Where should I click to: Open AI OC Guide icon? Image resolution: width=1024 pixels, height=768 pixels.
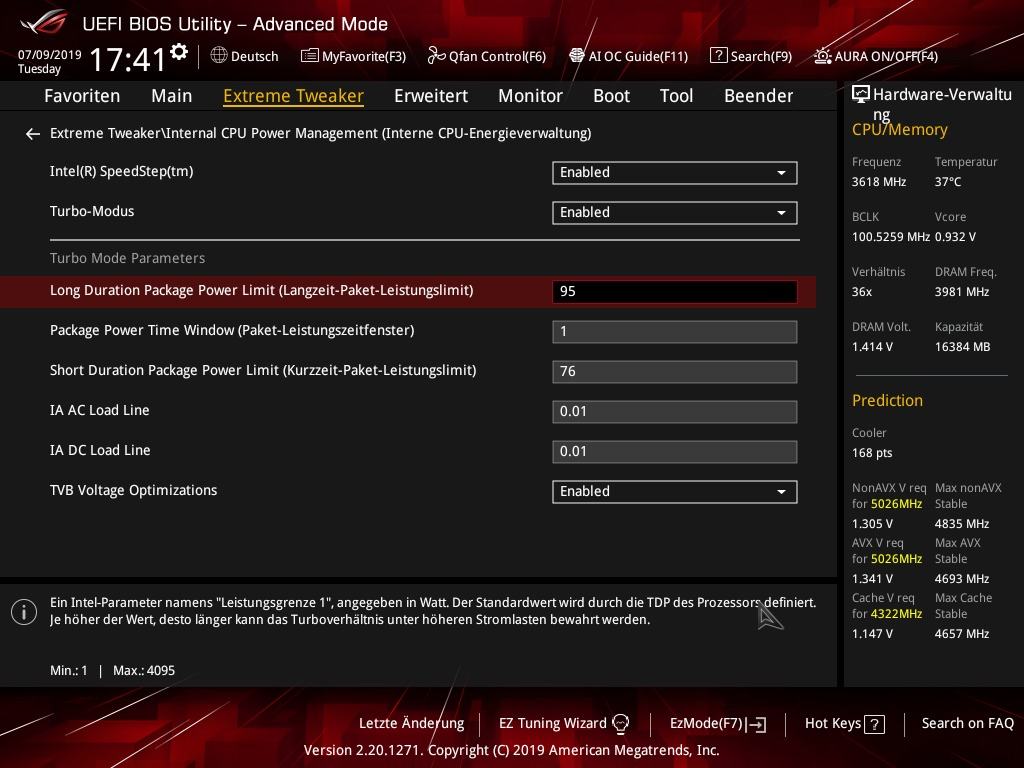pyautogui.click(x=577, y=56)
